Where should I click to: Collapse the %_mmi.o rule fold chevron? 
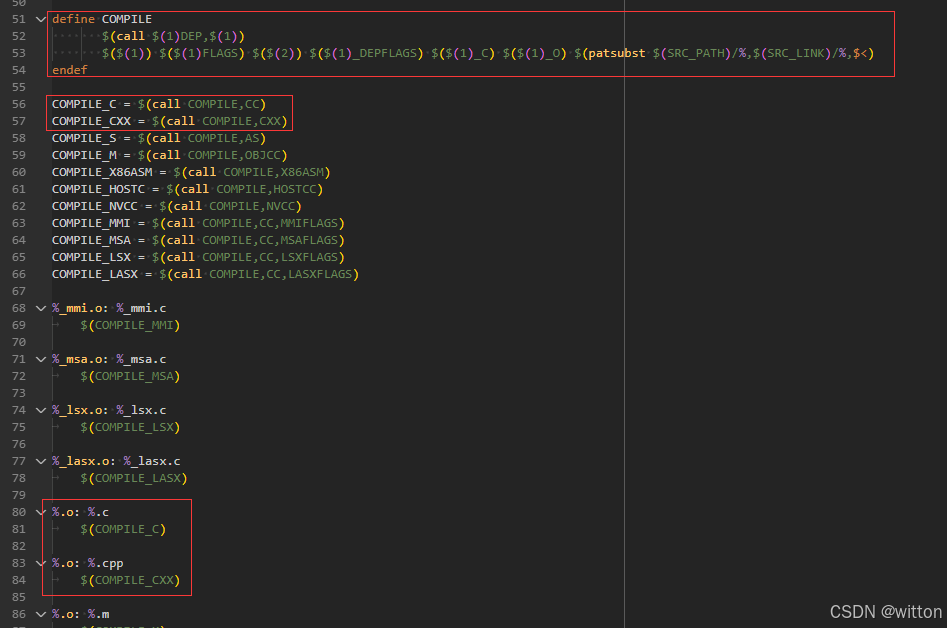point(40,308)
